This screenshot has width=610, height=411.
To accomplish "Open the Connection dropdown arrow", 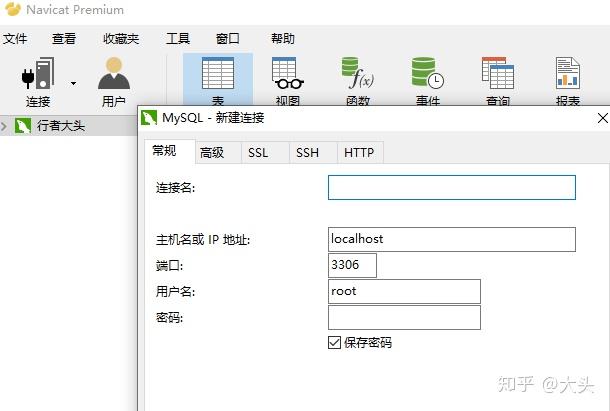I will 73,83.
